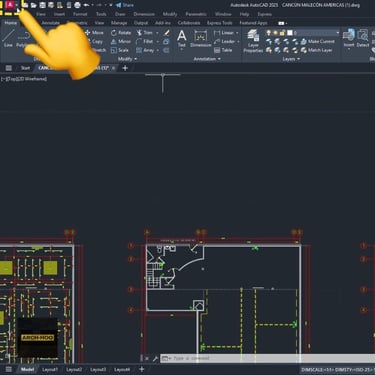Switch to the Featured Apps ribbon tab
The width and height of the screenshot is (375, 375).
(x=253, y=23)
